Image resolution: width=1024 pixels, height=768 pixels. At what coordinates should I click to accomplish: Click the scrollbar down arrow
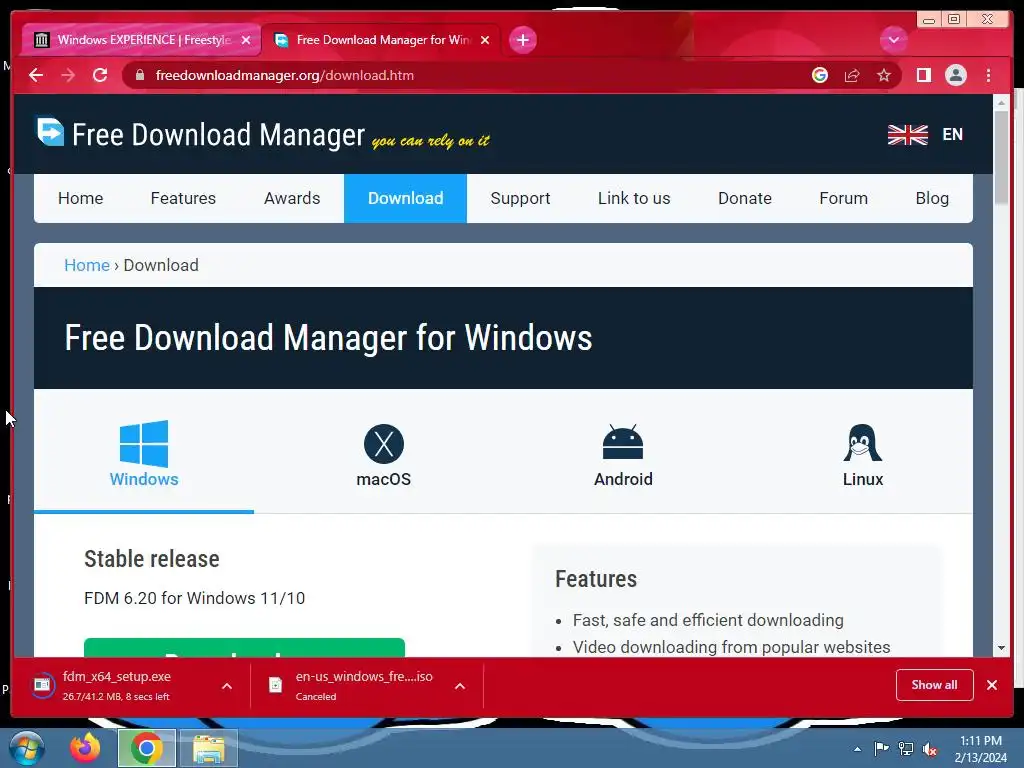click(x=1001, y=648)
